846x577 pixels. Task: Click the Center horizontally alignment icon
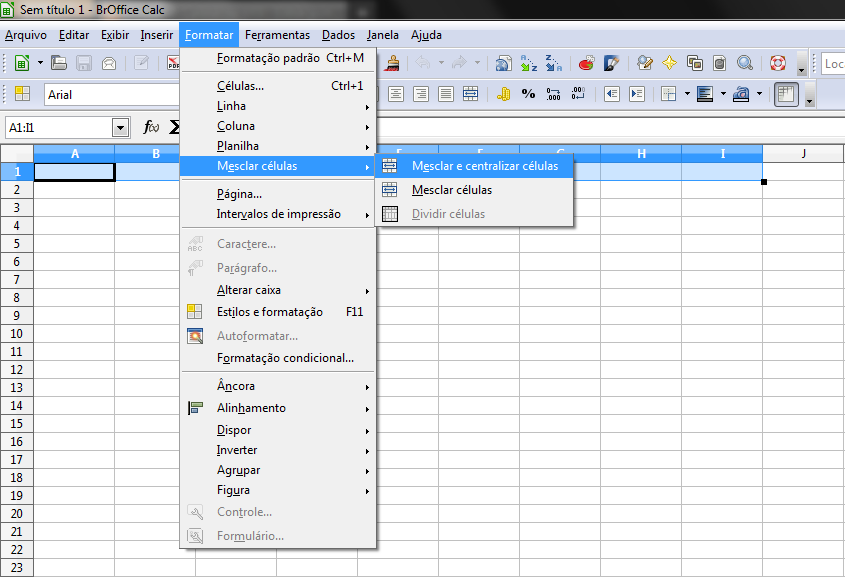click(x=395, y=94)
